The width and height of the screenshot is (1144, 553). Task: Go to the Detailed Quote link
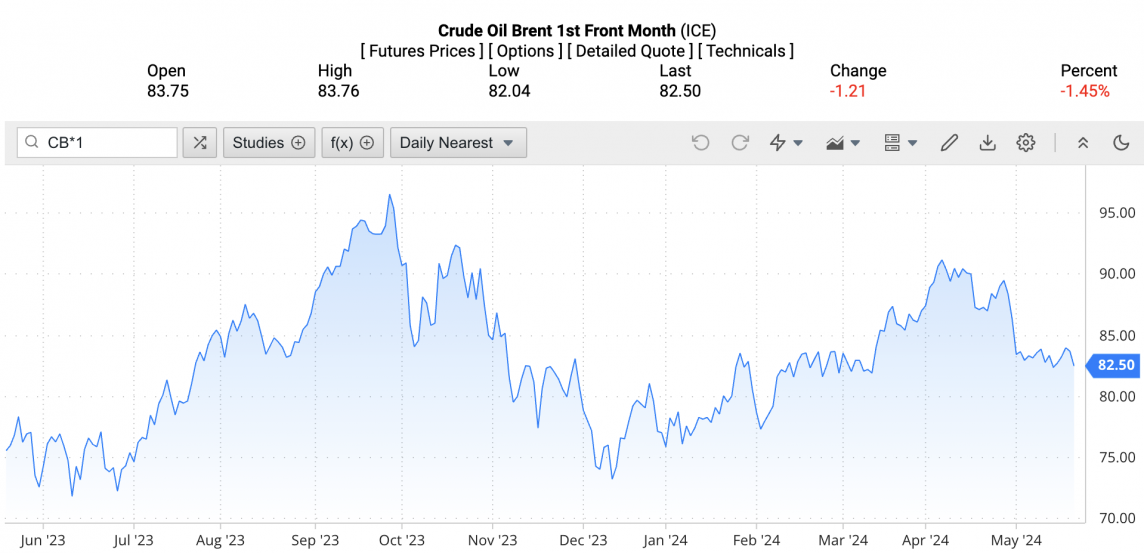click(629, 50)
